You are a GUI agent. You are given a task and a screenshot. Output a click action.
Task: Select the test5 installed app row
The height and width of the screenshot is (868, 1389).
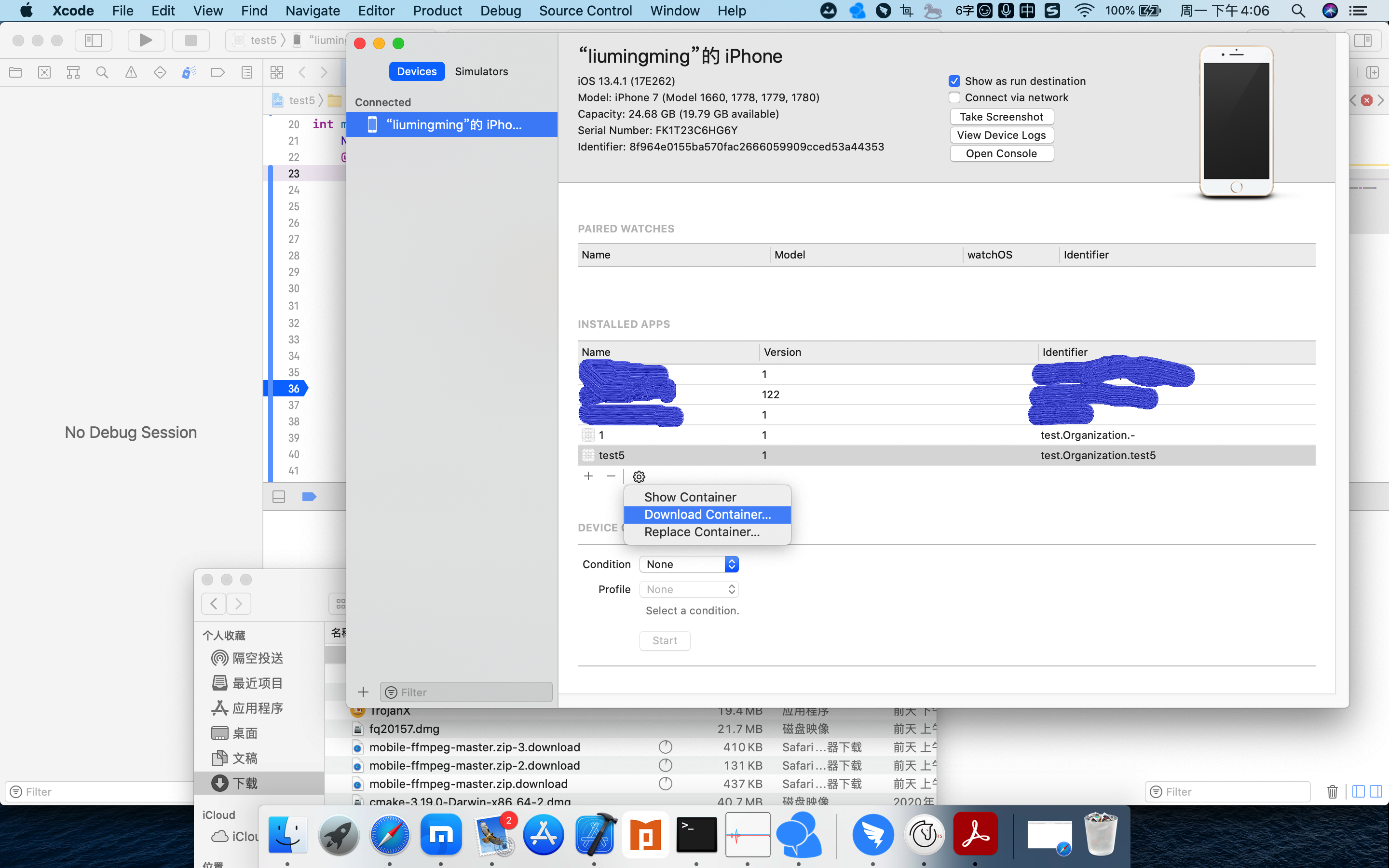pyautogui.click(x=946, y=455)
